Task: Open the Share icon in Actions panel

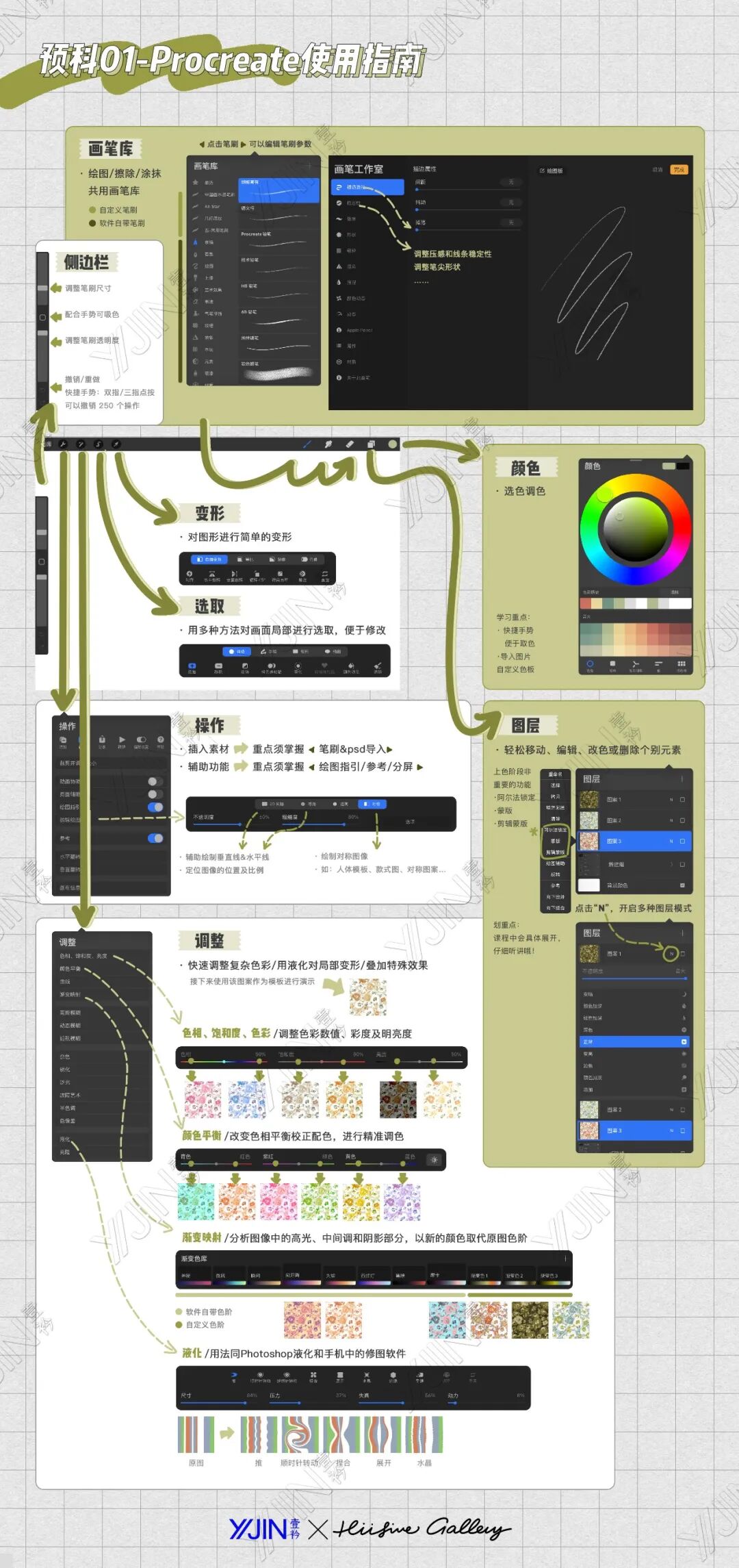Action: (102, 739)
